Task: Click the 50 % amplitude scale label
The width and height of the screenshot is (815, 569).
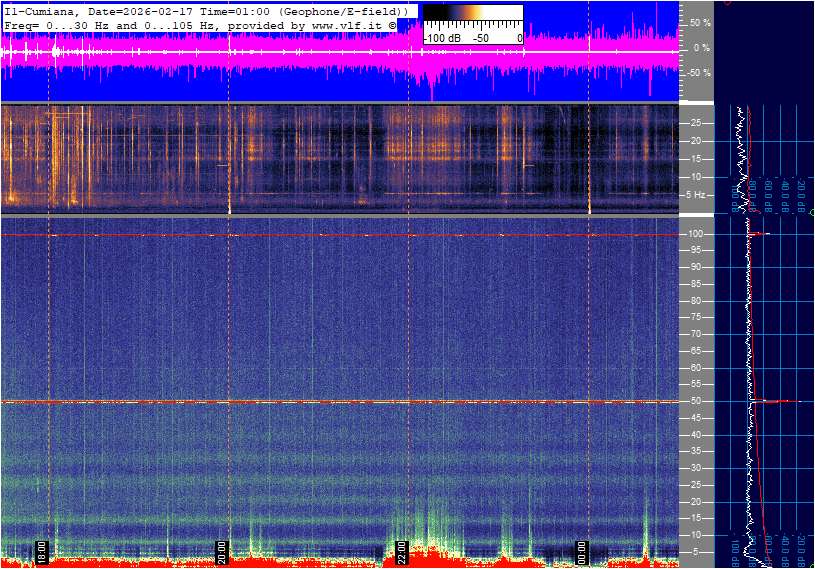Action: pyautogui.click(x=699, y=22)
